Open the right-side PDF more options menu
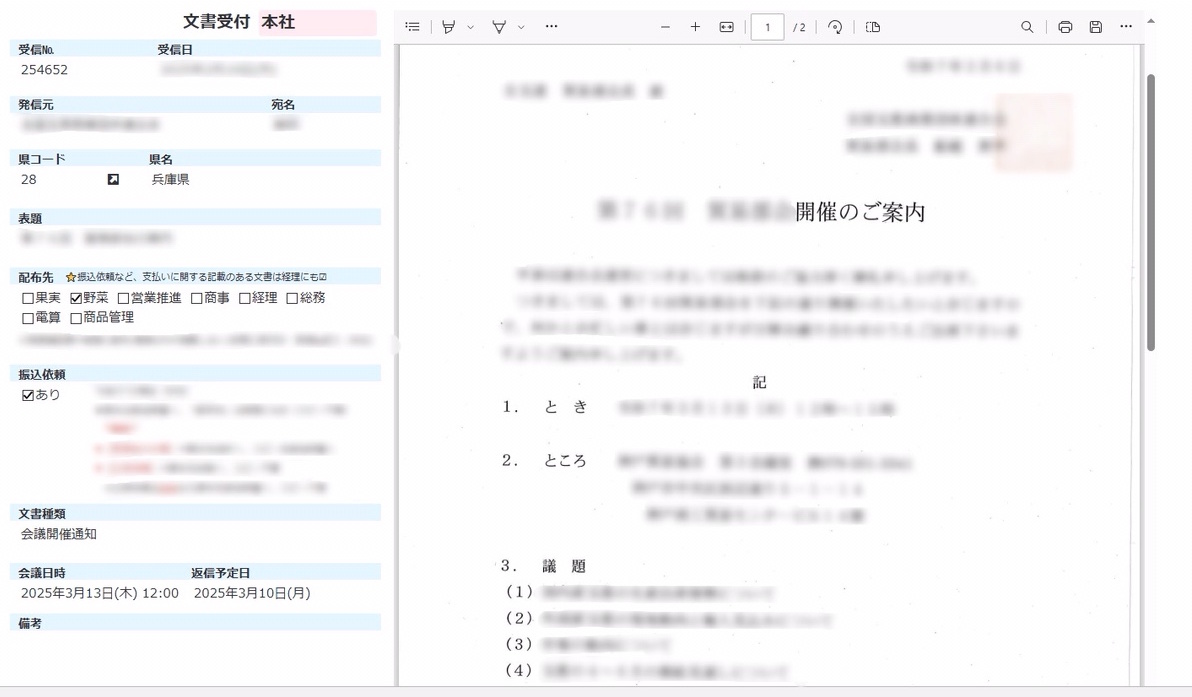1192x697 pixels. click(1126, 27)
